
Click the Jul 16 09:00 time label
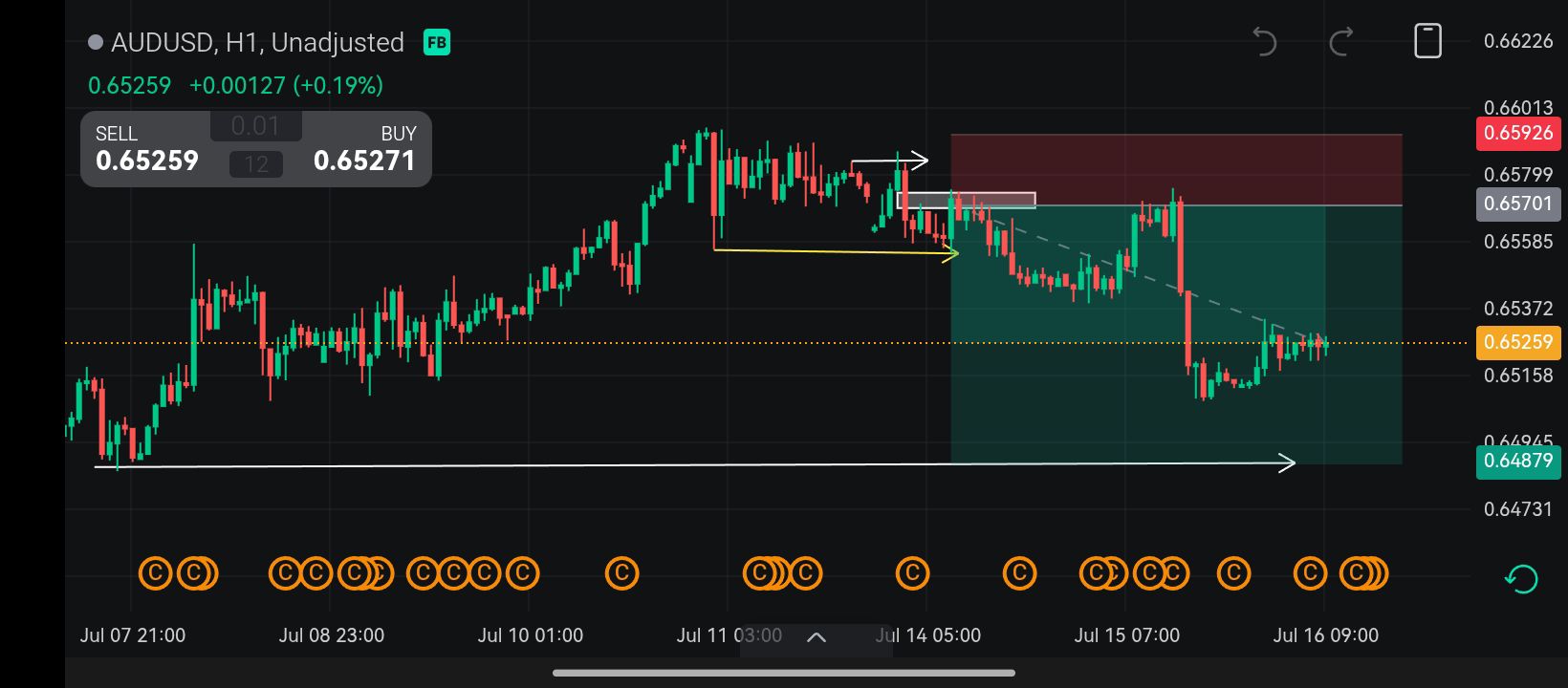pos(1326,635)
